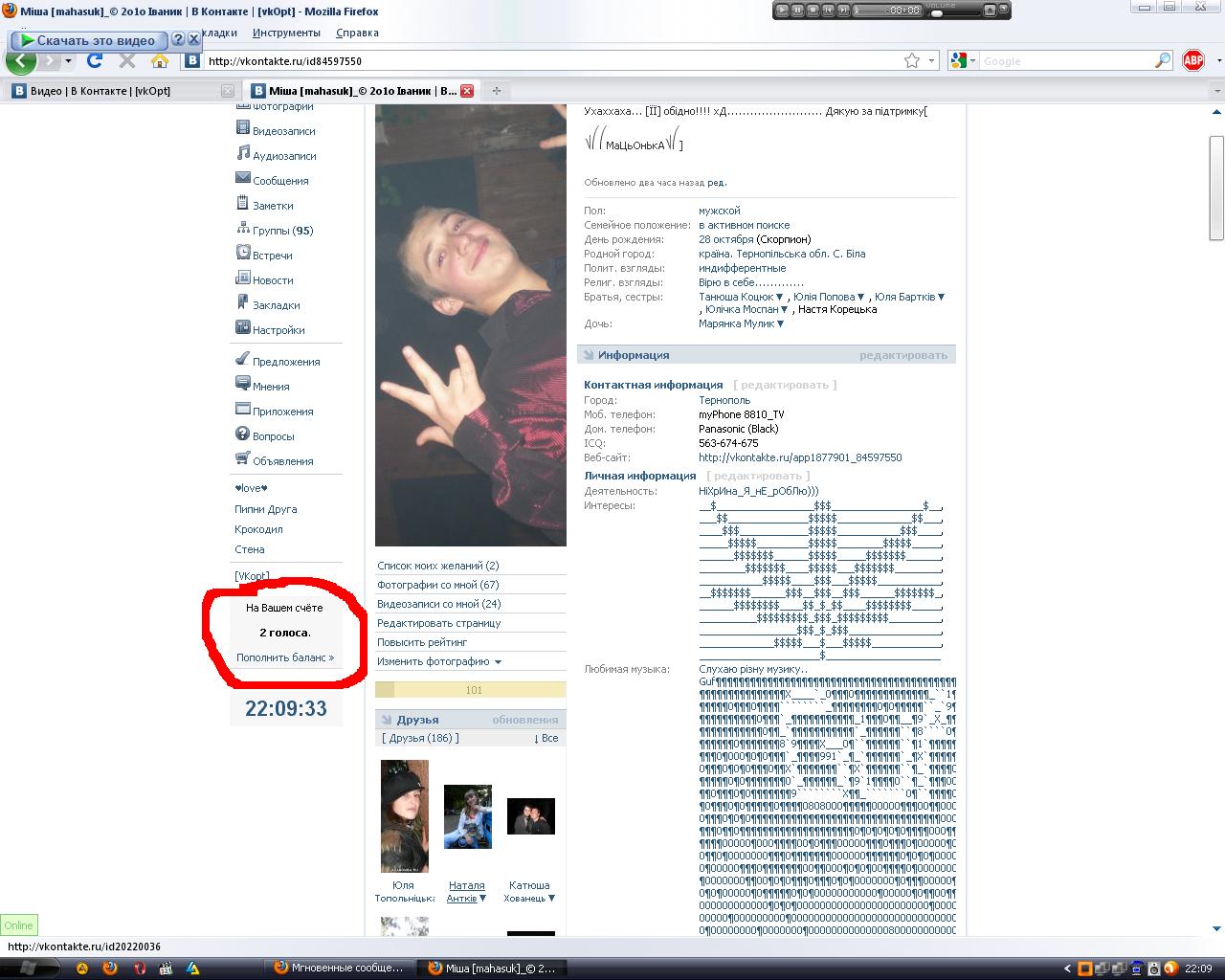This screenshot has height=980, width=1225.
Task: Click the Сообщения envelope icon
Action: tap(243, 179)
